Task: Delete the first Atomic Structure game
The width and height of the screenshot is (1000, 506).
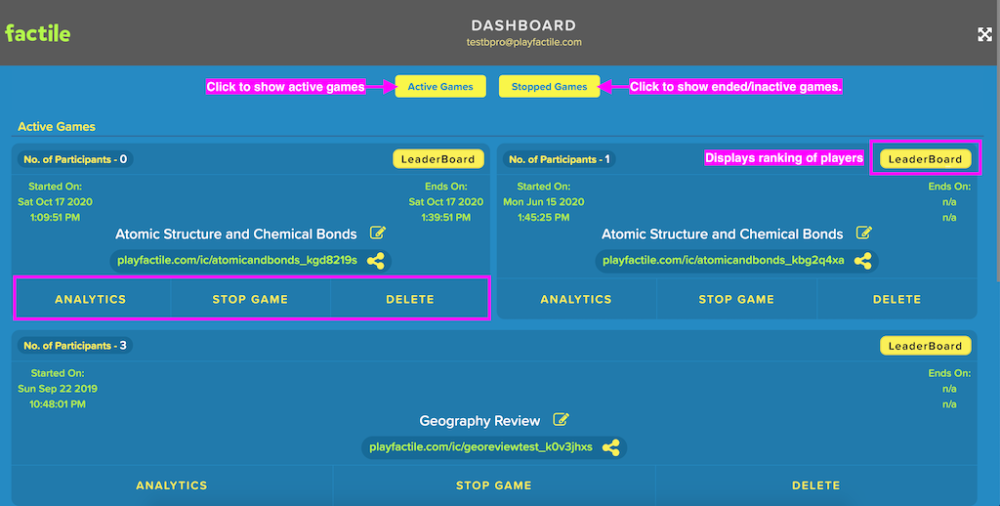Action: (410, 299)
